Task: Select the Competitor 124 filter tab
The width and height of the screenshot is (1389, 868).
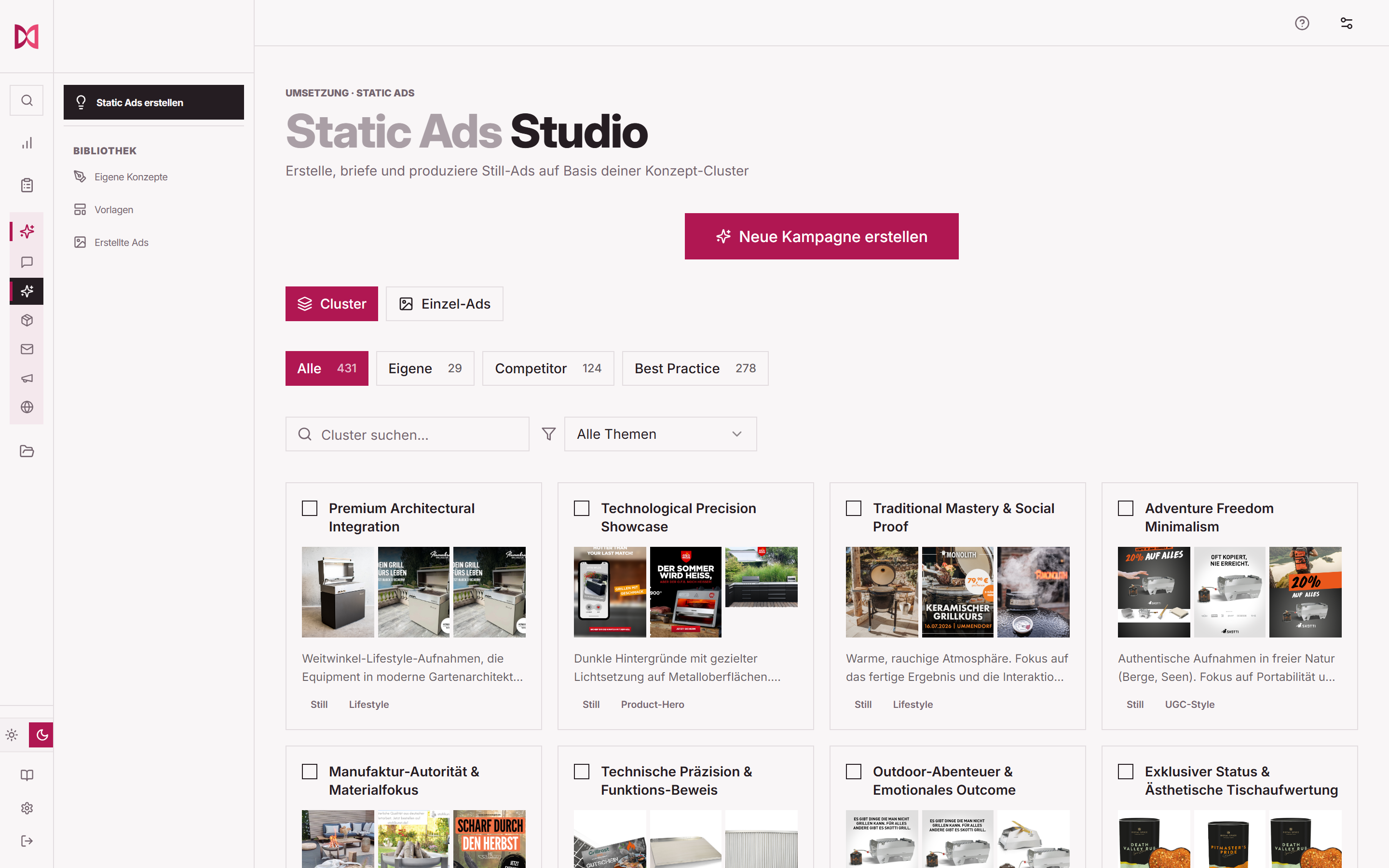Action: (548, 368)
